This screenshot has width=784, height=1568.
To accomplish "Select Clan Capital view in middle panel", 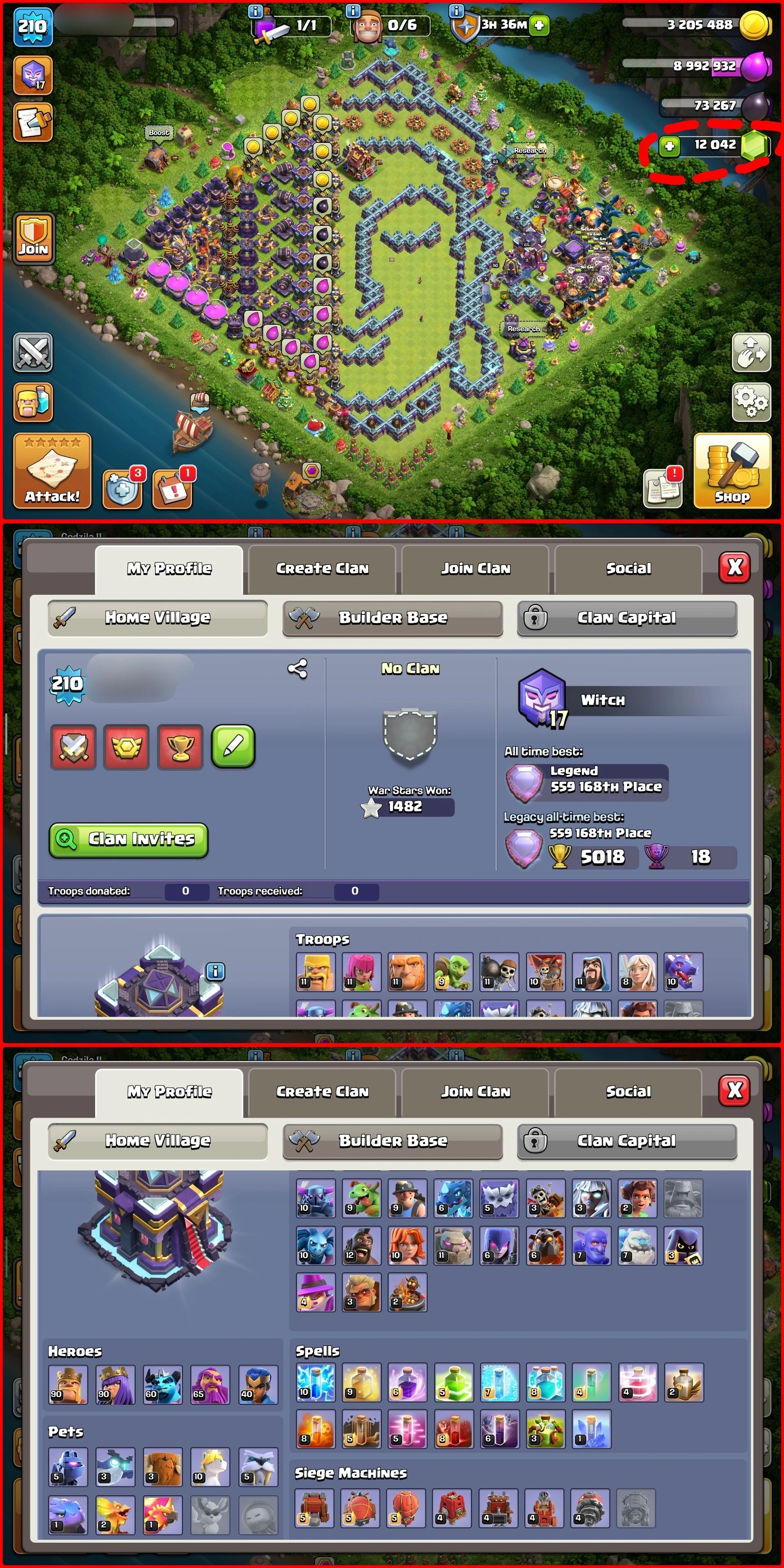I will [627, 618].
